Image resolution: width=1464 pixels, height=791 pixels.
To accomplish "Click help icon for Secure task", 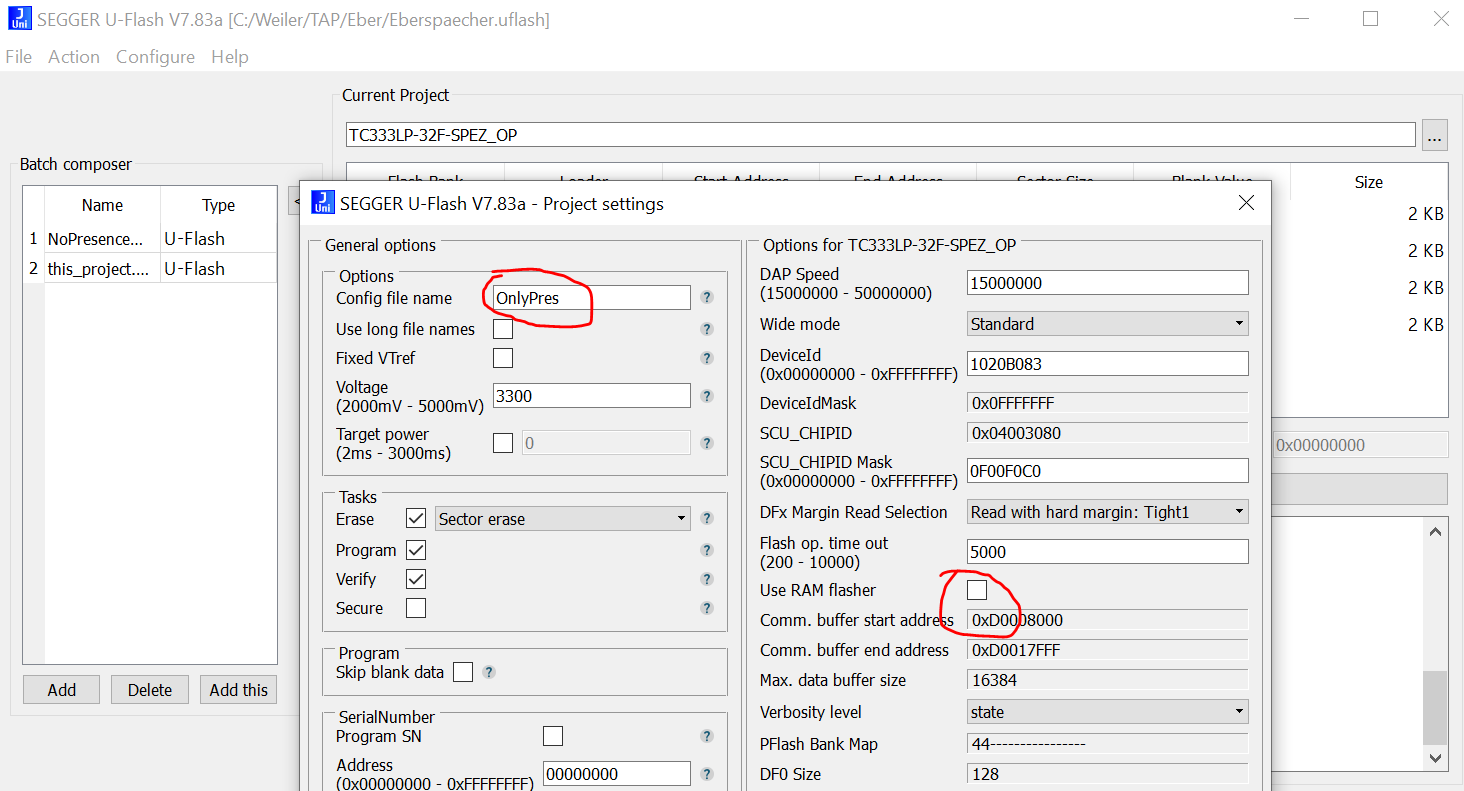I will point(707,608).
